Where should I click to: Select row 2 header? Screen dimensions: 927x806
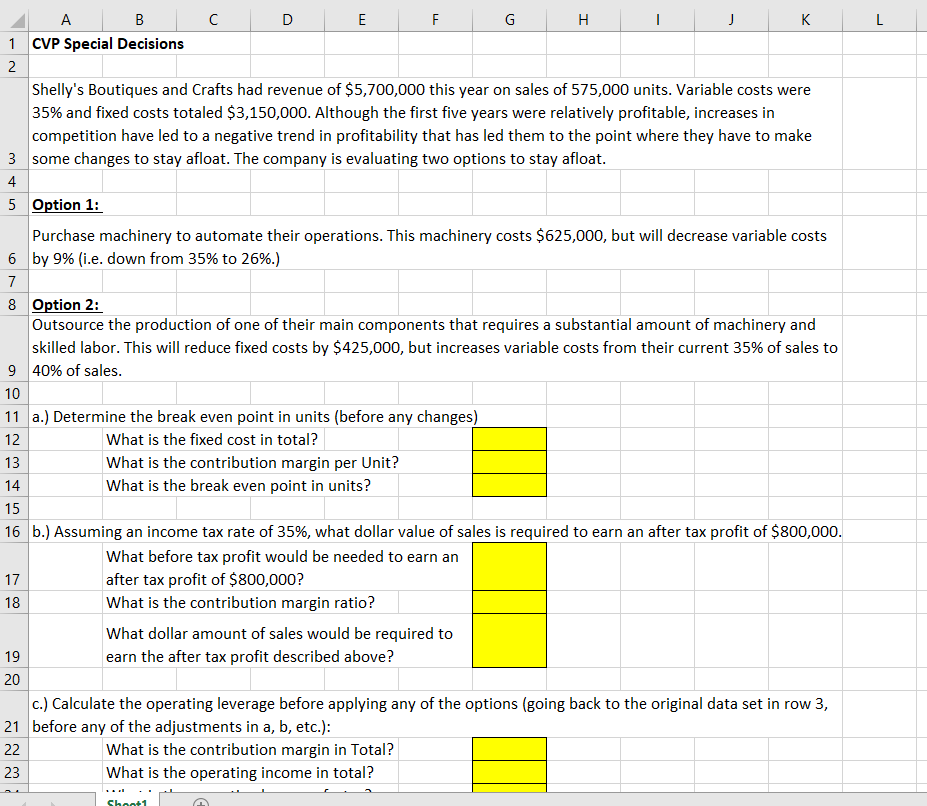[x=12, y=66]
